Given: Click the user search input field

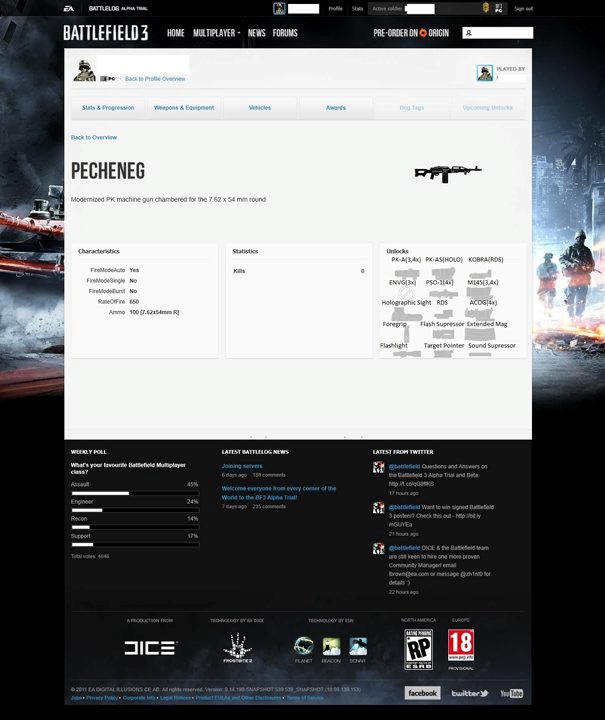Looking at the screenshot, I should click(x=498, y=33).
